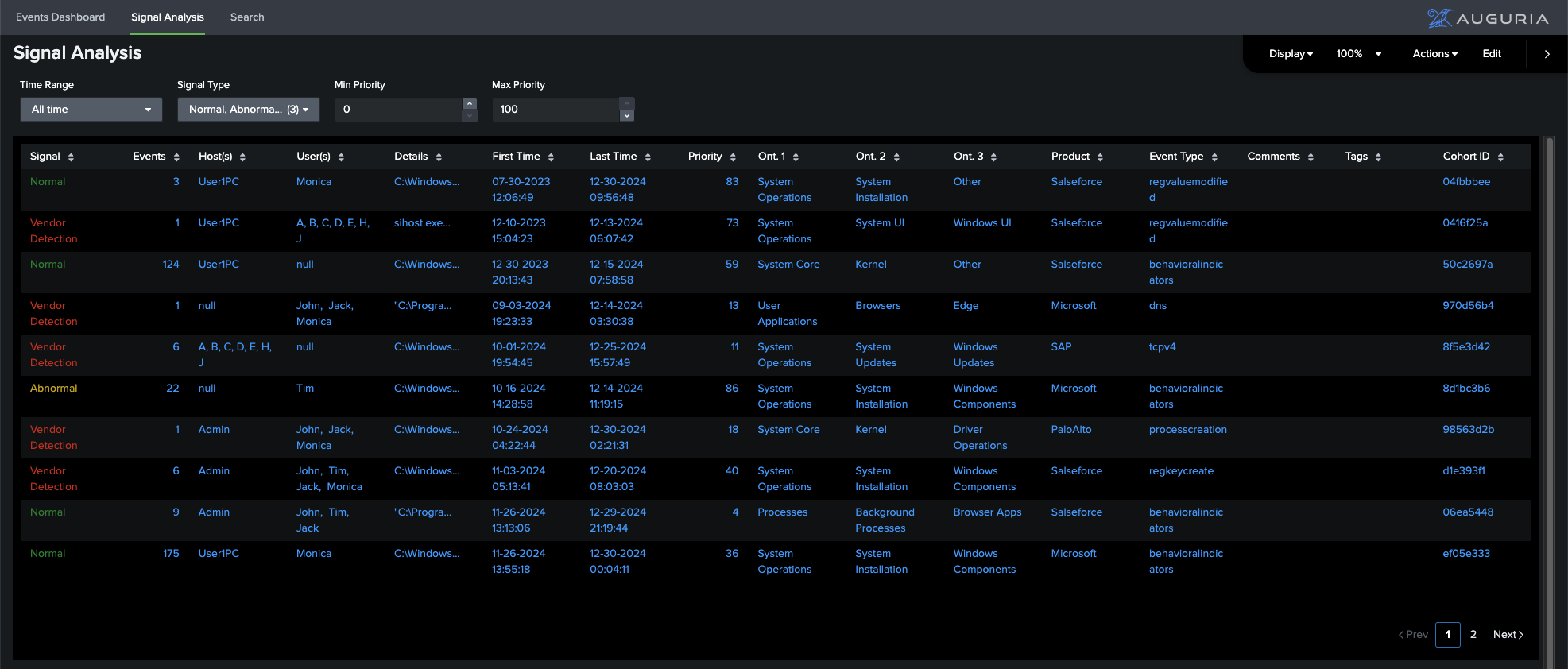Click Driver Operations ontology cell
The height and width of the screenshot is (669, 1568).
[980, 438]
